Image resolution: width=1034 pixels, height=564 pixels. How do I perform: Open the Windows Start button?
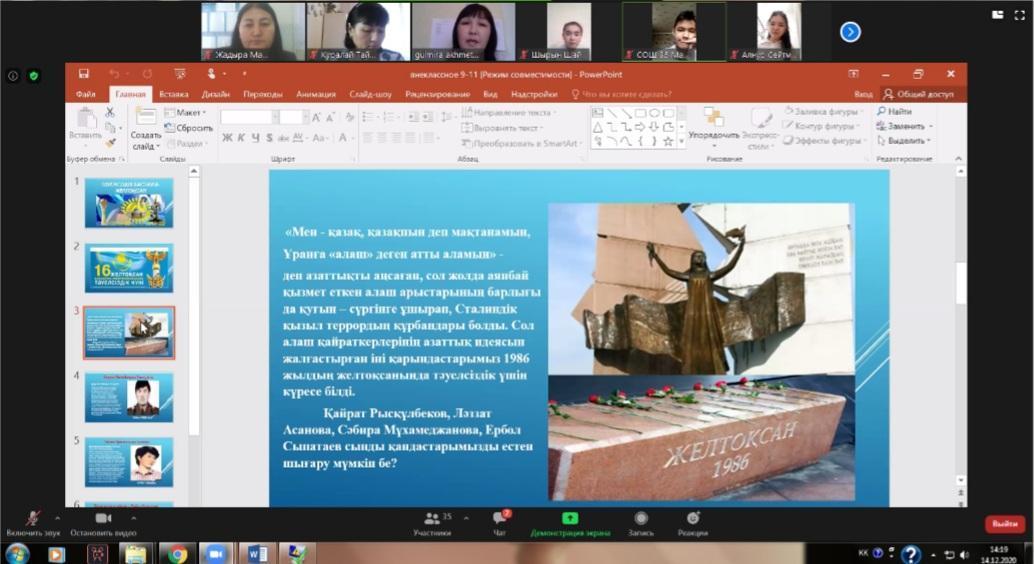tap(17, 553)
